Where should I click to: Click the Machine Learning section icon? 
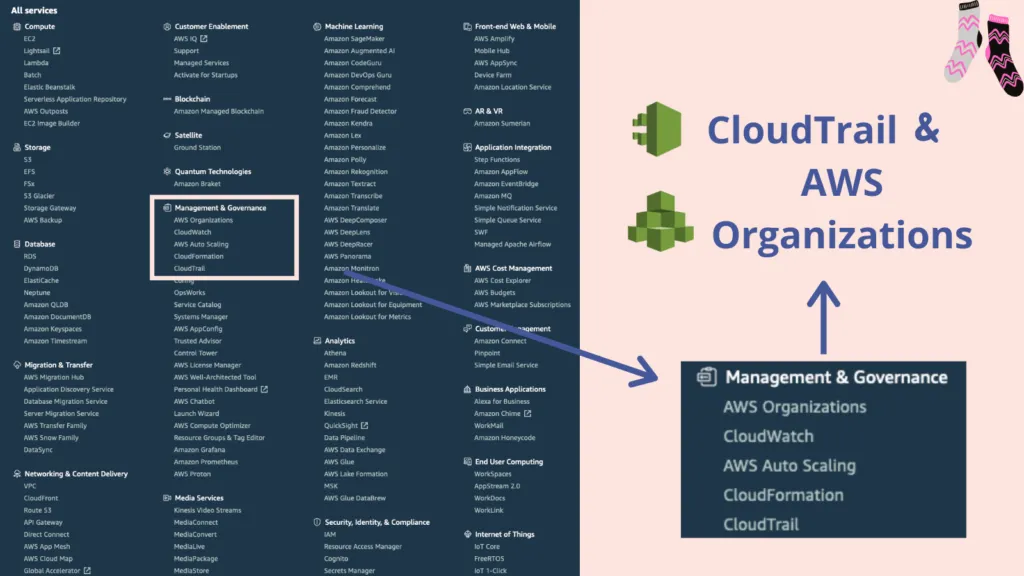(315, 26)
